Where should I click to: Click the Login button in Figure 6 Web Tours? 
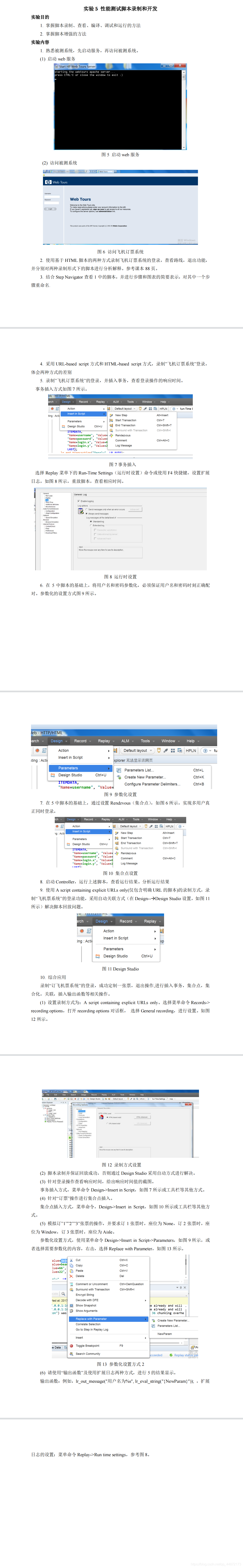51,209
